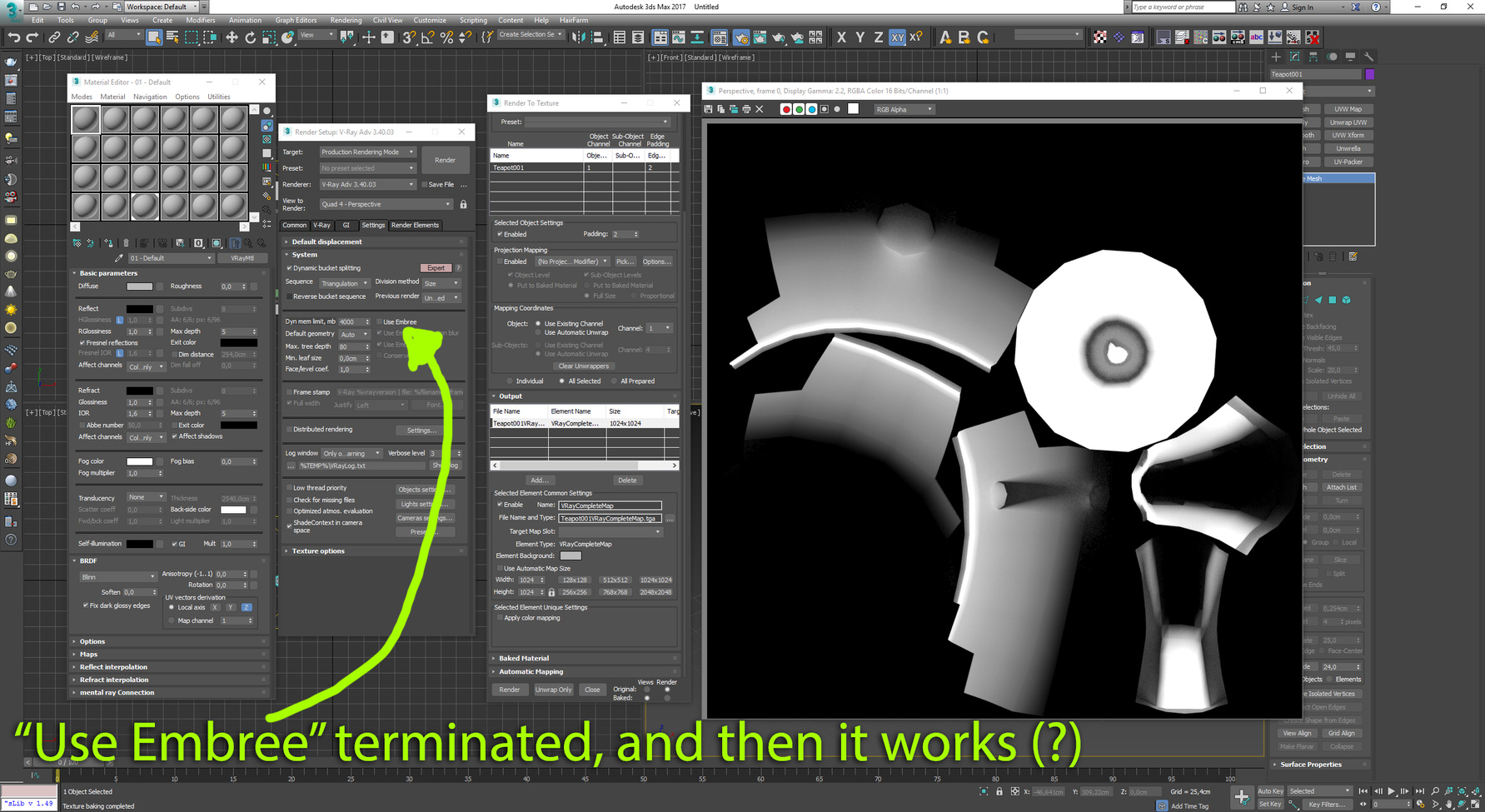Play the animation in timeline controls
This screenshot has height=812, width=1485.
point(1391,791)
